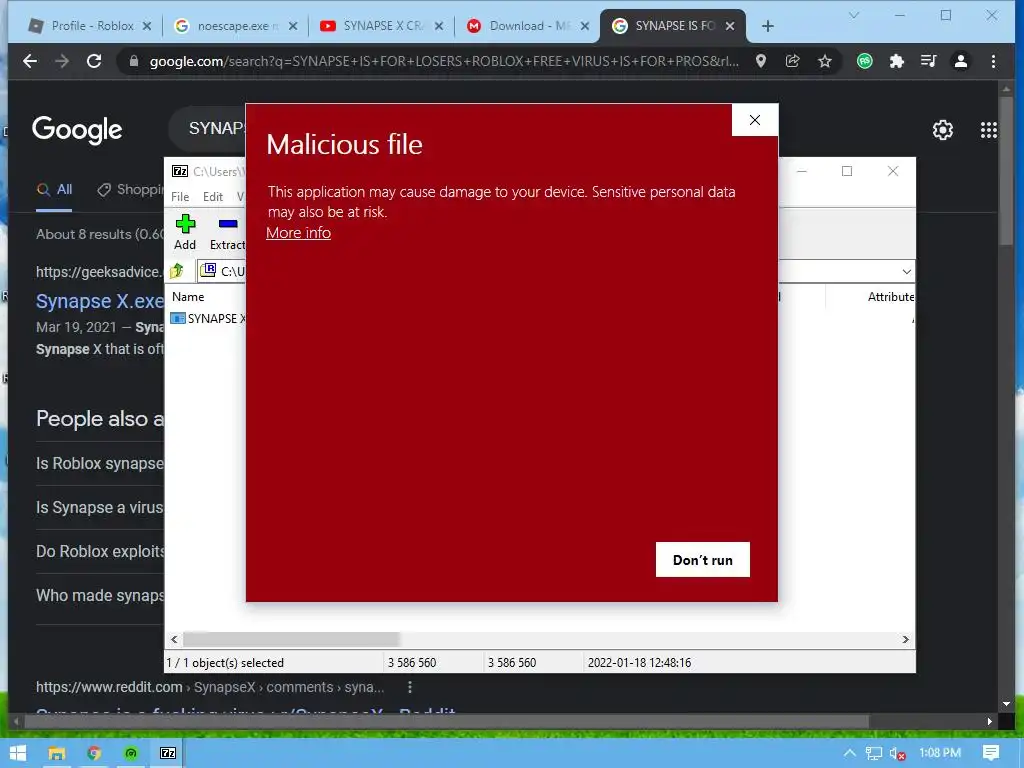Go back in Chrome
Image resolution: width=1024 pixels, height=768 pixels.
30,61
